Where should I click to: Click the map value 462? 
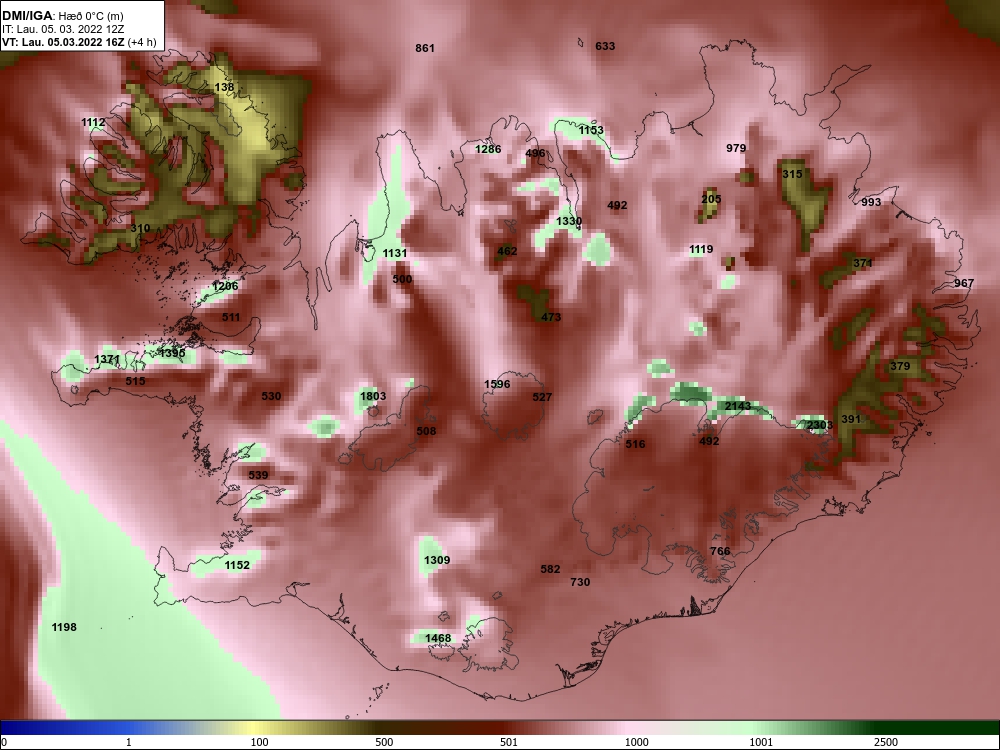(x=507, y=251)
